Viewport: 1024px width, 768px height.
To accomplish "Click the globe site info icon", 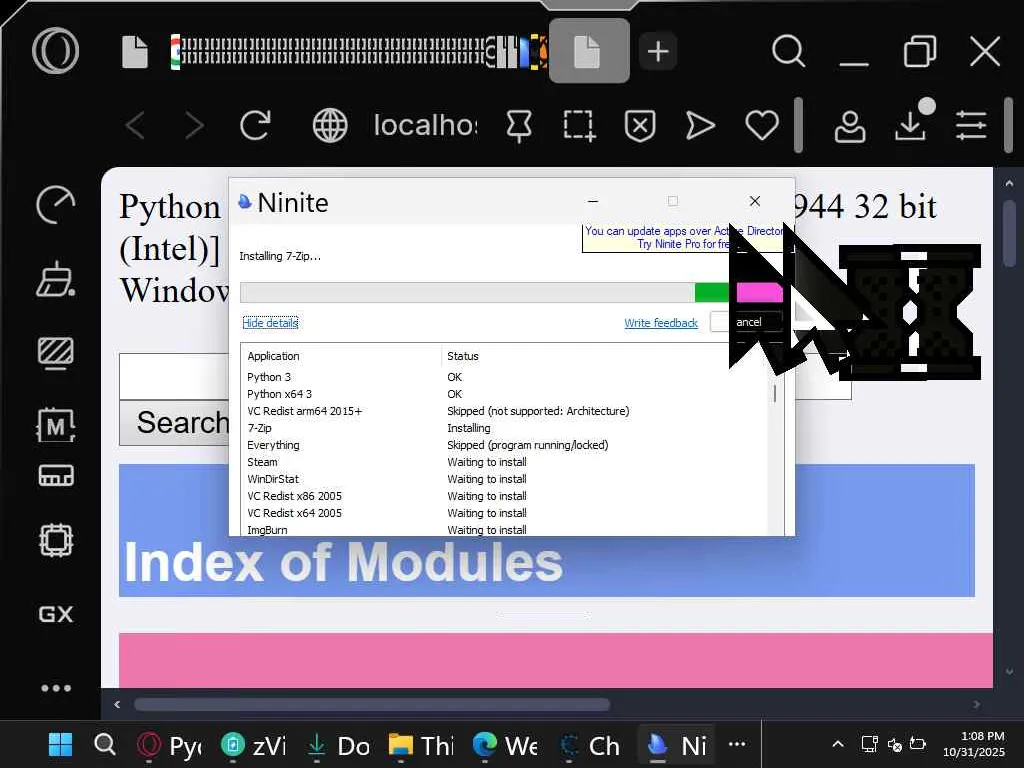I will (x=330, y=125).
